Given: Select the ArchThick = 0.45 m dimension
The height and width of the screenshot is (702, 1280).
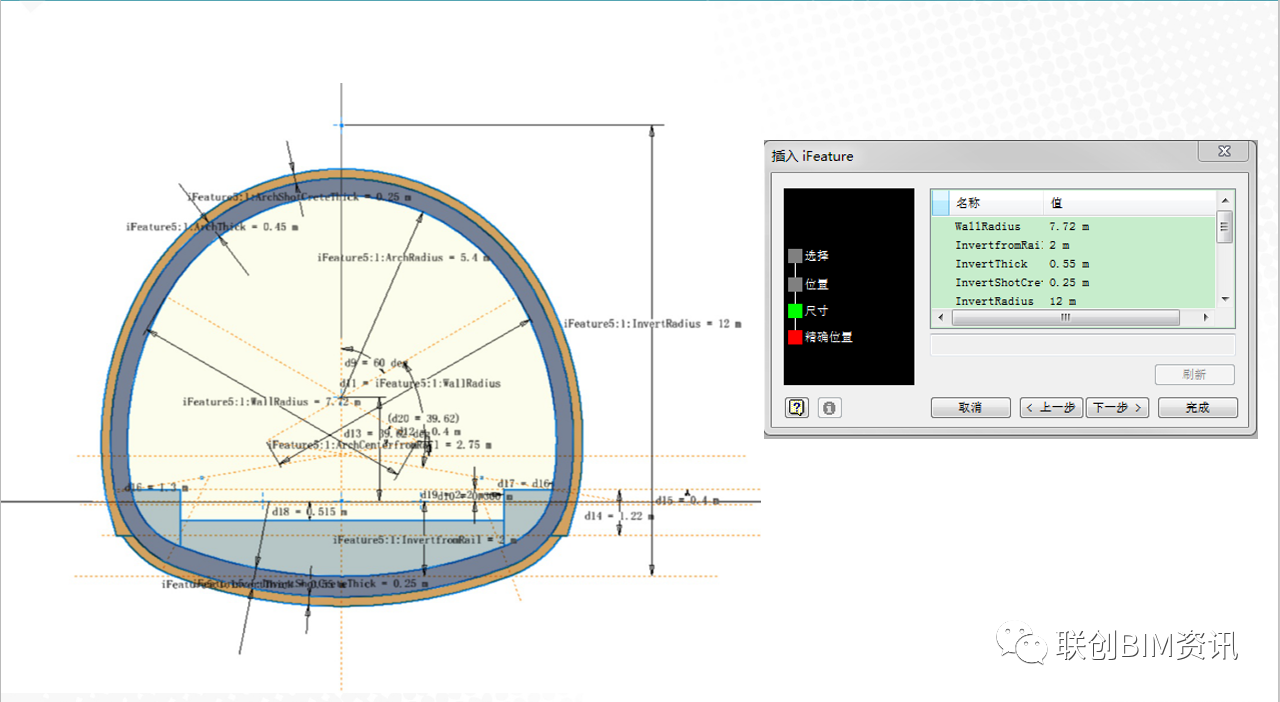Looking at the screenshot, I should [212, 227].
